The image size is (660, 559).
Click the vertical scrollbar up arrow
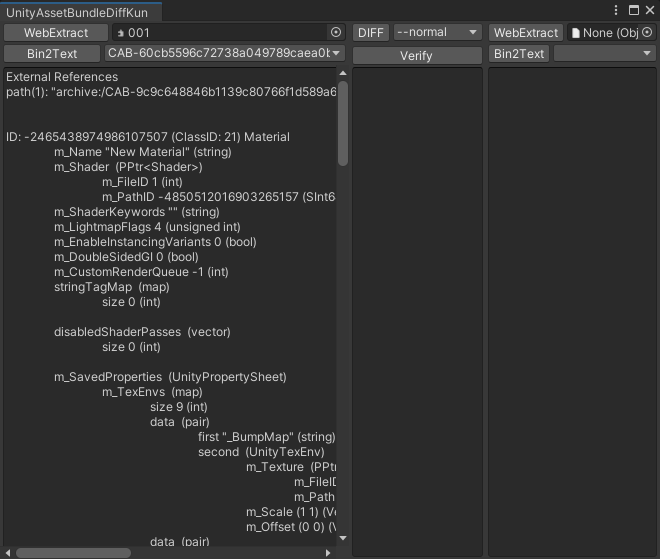click(x=343, y=73)
